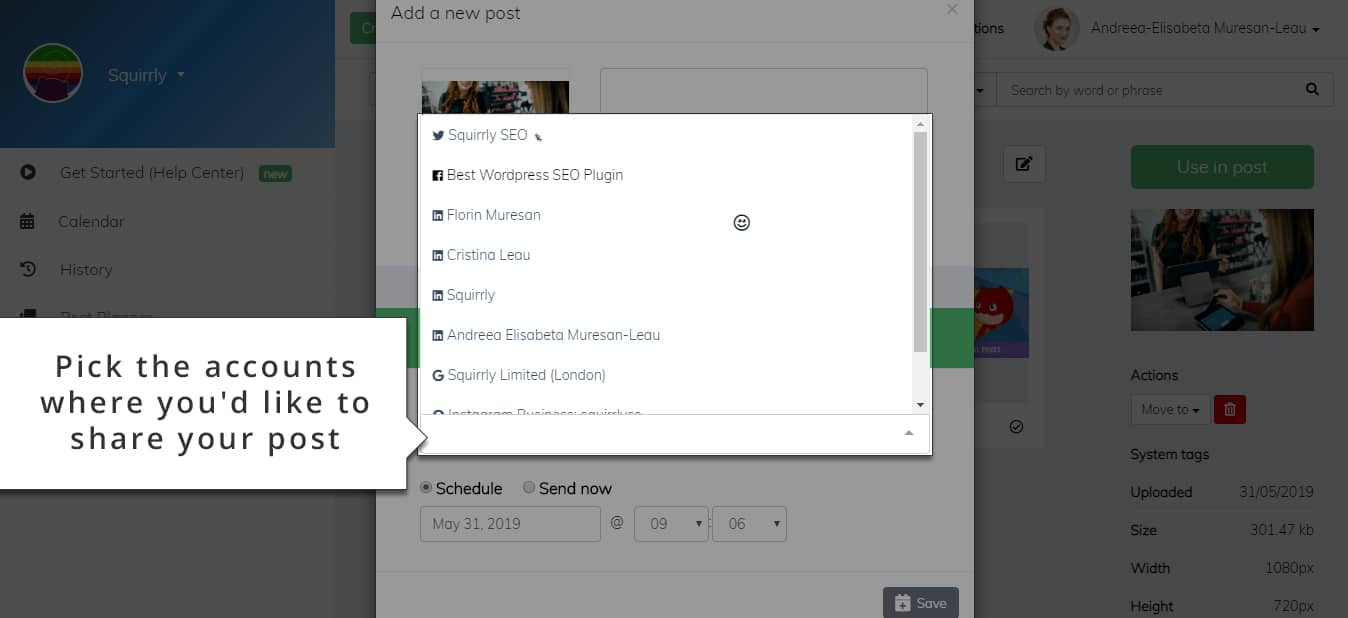
Task: Open the hour dropdown showing 09
Action: pos(671,524)
